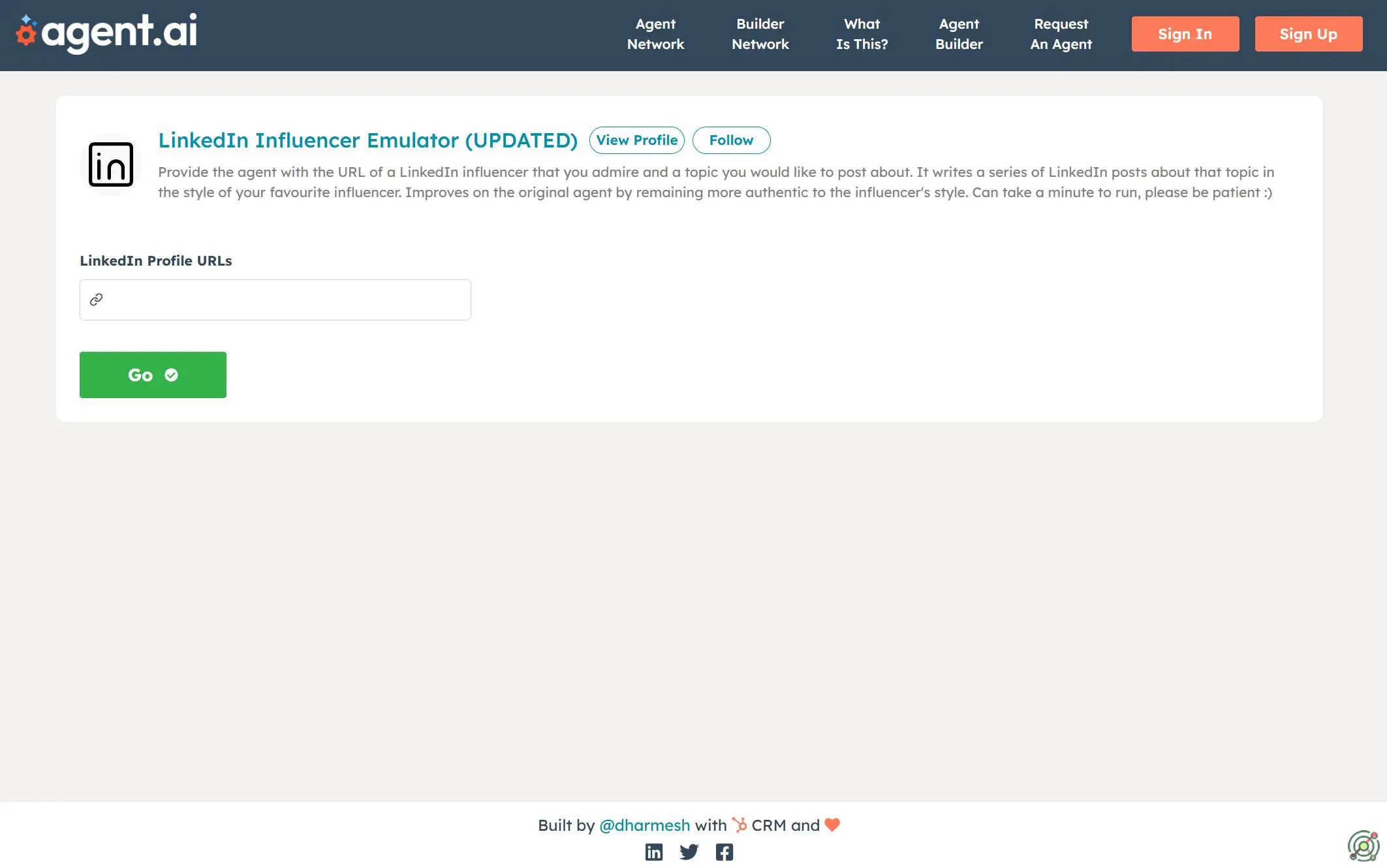Click the orange heart icon in footer
This screenshot has height=868, width=1387.
(832, 825)
